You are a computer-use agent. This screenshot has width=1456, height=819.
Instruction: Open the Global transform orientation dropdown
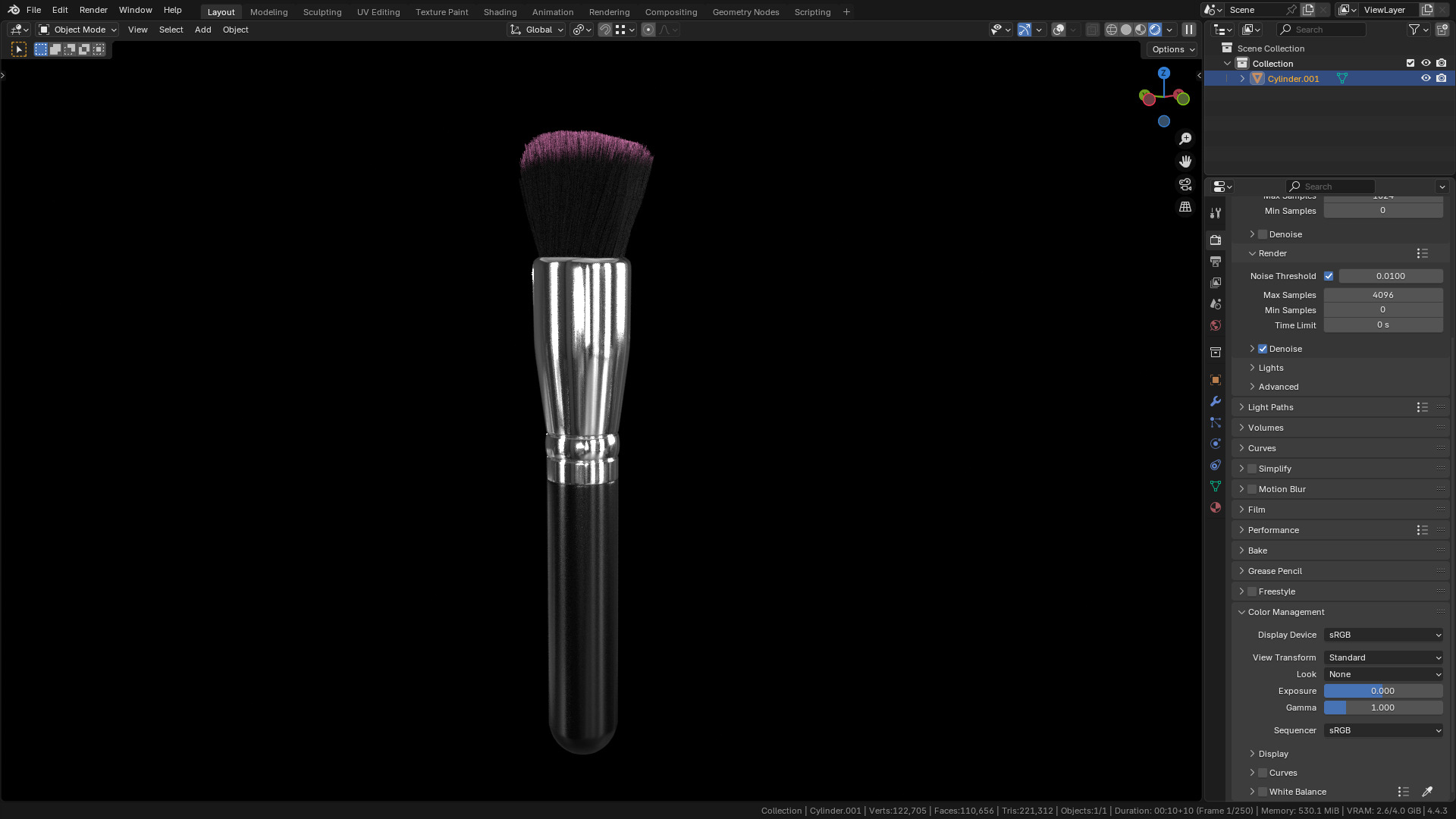pos(536,30)
